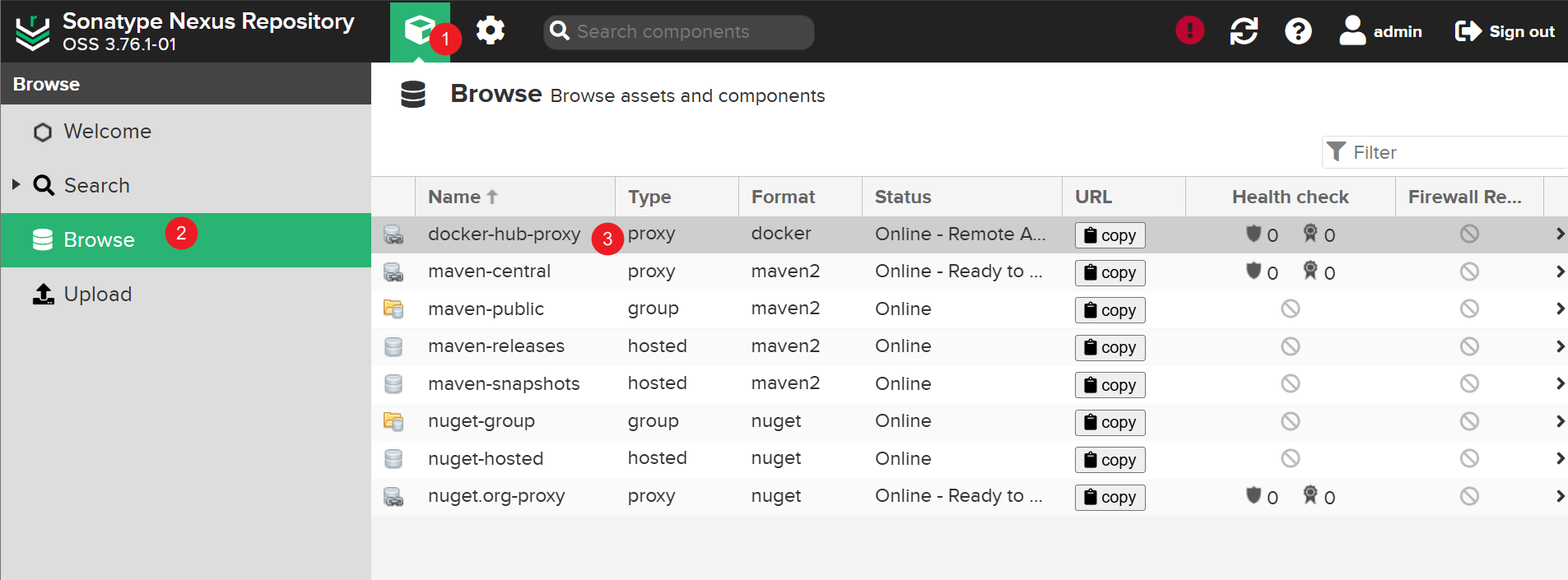Viewport: 1568px width, 580px height.
Task: Click the docker-hub-proxy repository icon
Action: click(x=393, y=234)
